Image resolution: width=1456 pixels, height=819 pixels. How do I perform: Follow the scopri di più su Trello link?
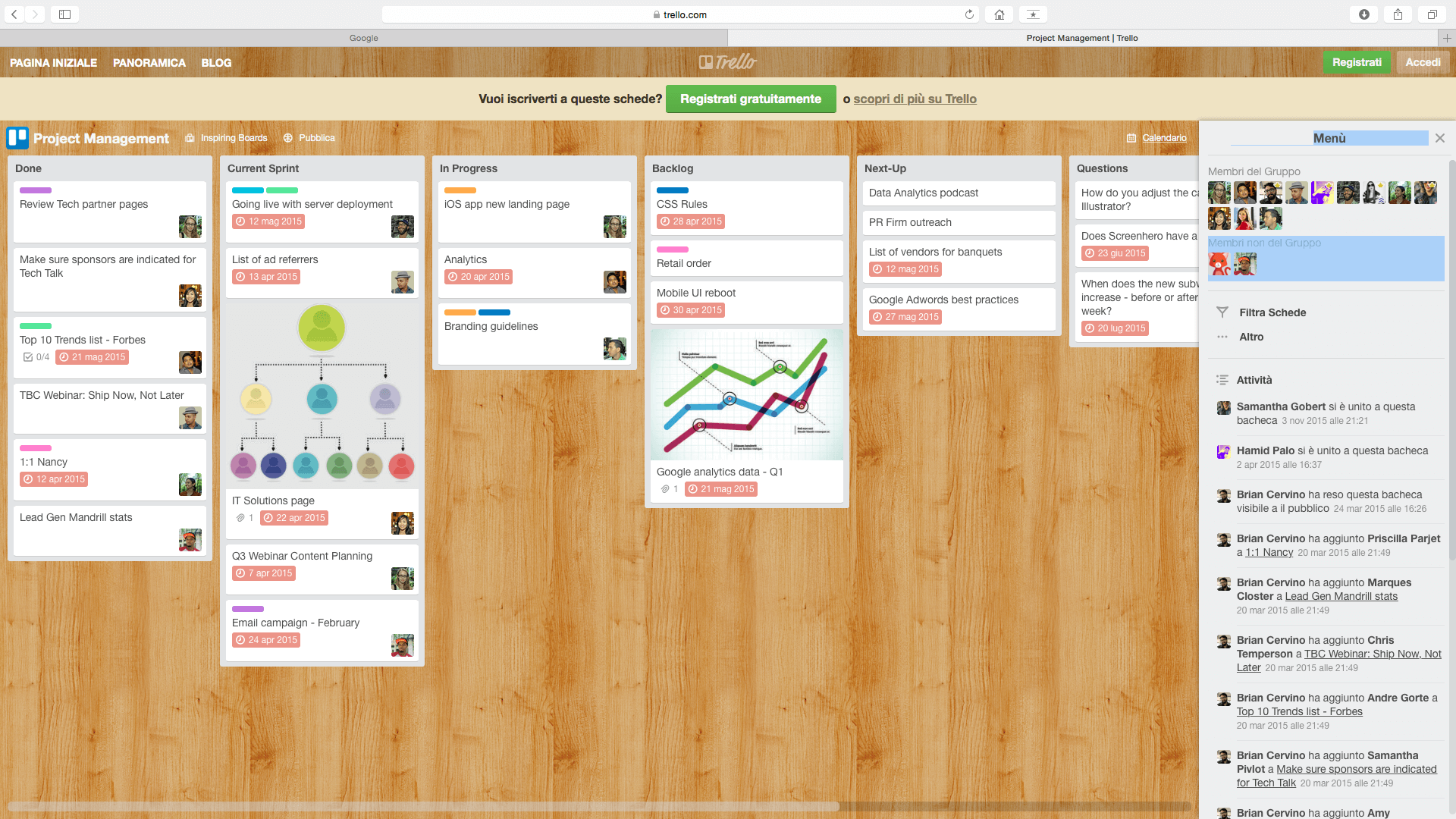tap(915, 99)
